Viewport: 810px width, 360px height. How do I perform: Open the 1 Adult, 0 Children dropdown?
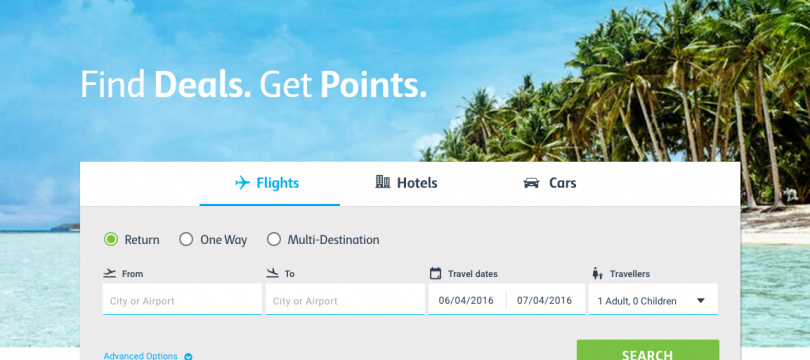pyautogui.click(x=653, y=299)
